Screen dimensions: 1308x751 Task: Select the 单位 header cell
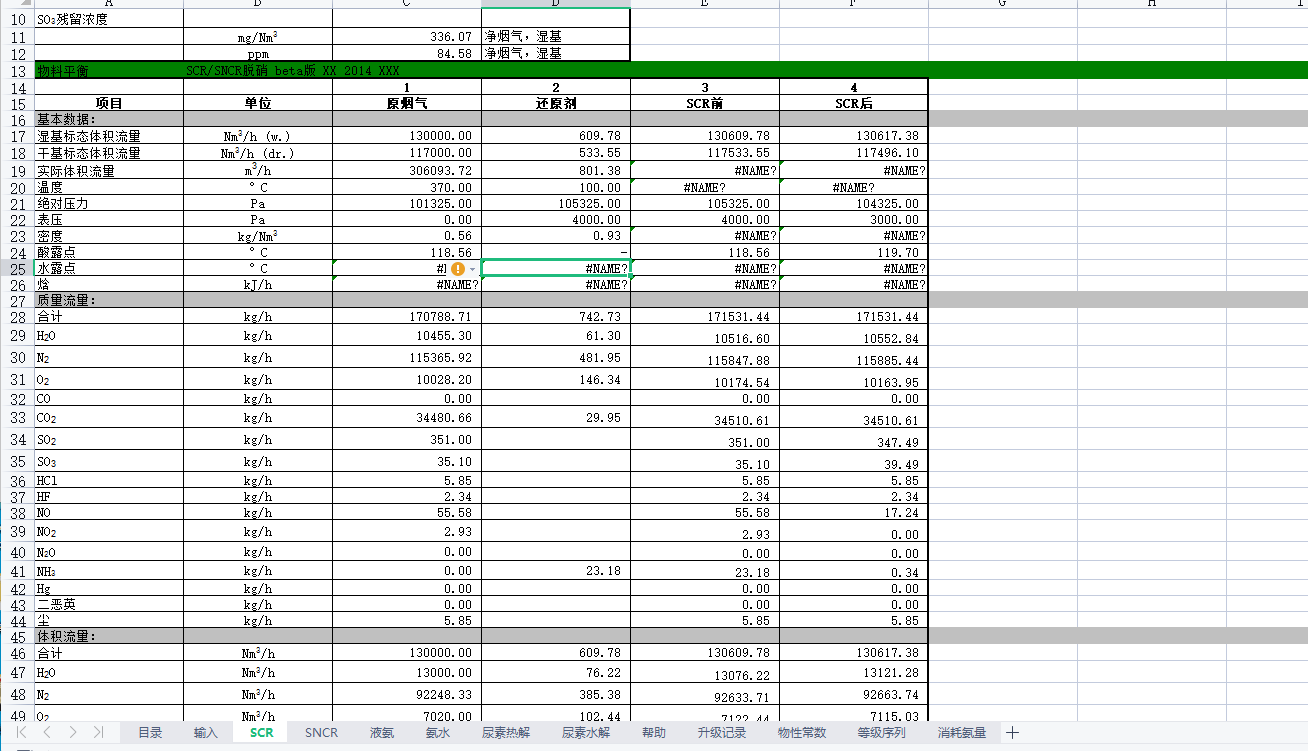click(x=258, y=103)
